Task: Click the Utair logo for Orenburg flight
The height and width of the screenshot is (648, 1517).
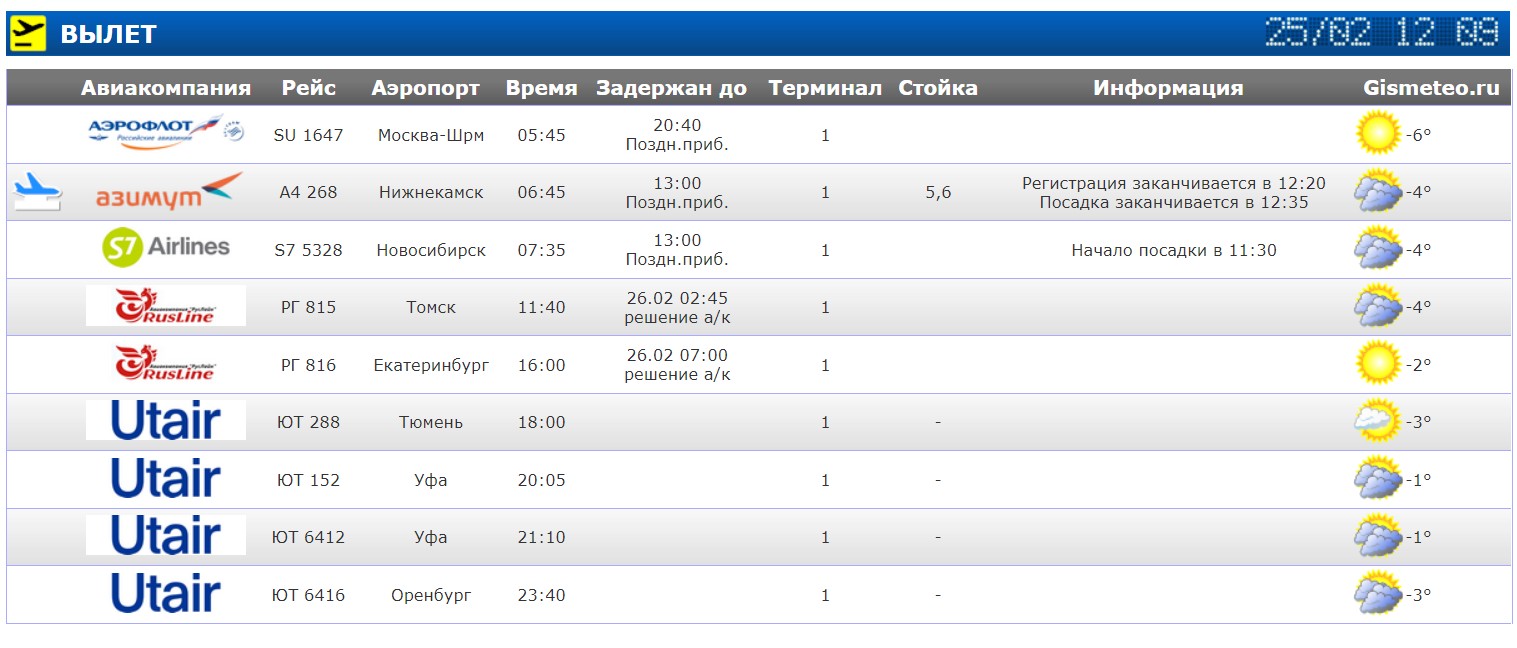Action: (x=166, y=593)
